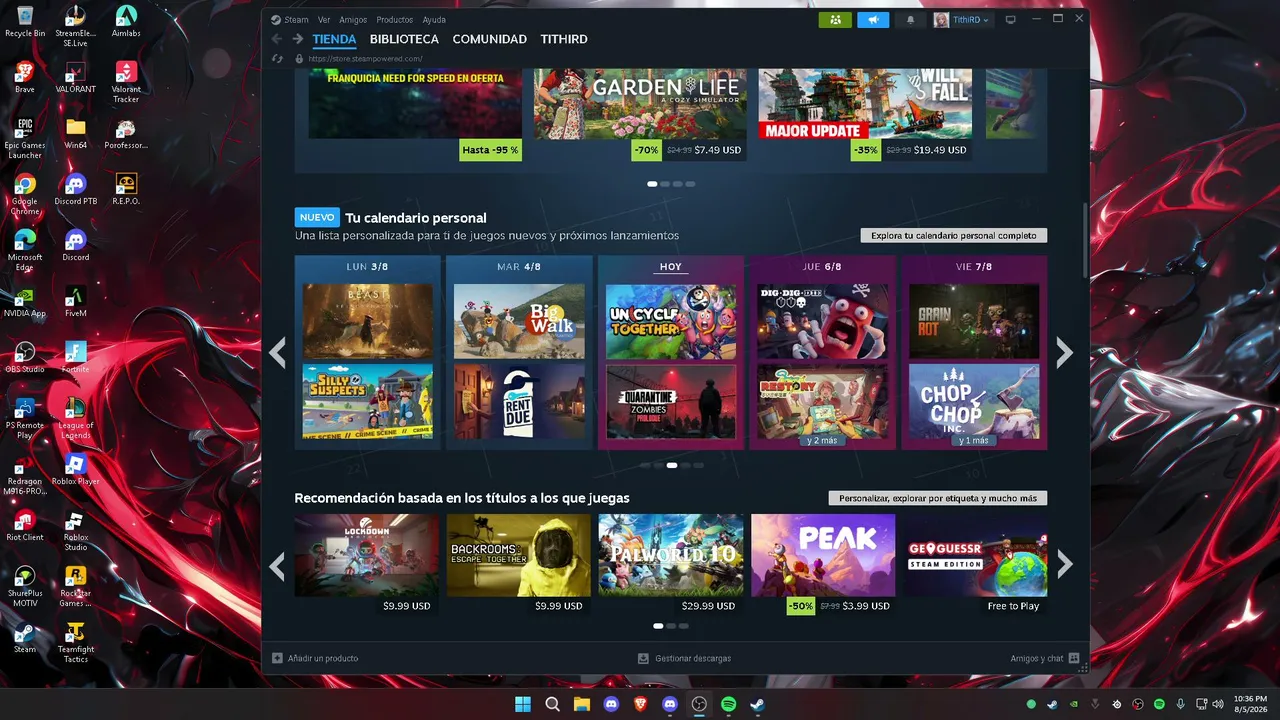
Task: Switch to the BIBLIOTECA tab
Action: 404,39
